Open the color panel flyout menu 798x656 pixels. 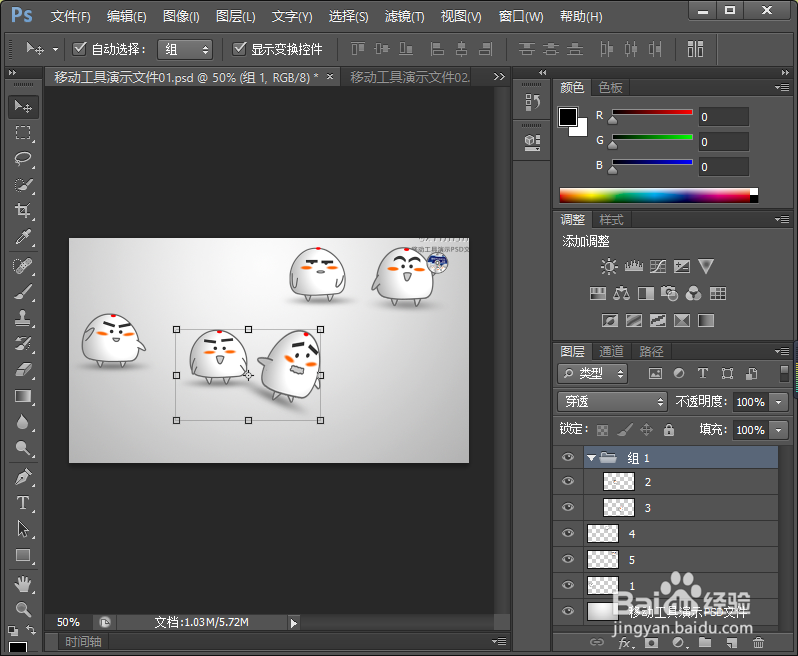(x=782, y=88)
